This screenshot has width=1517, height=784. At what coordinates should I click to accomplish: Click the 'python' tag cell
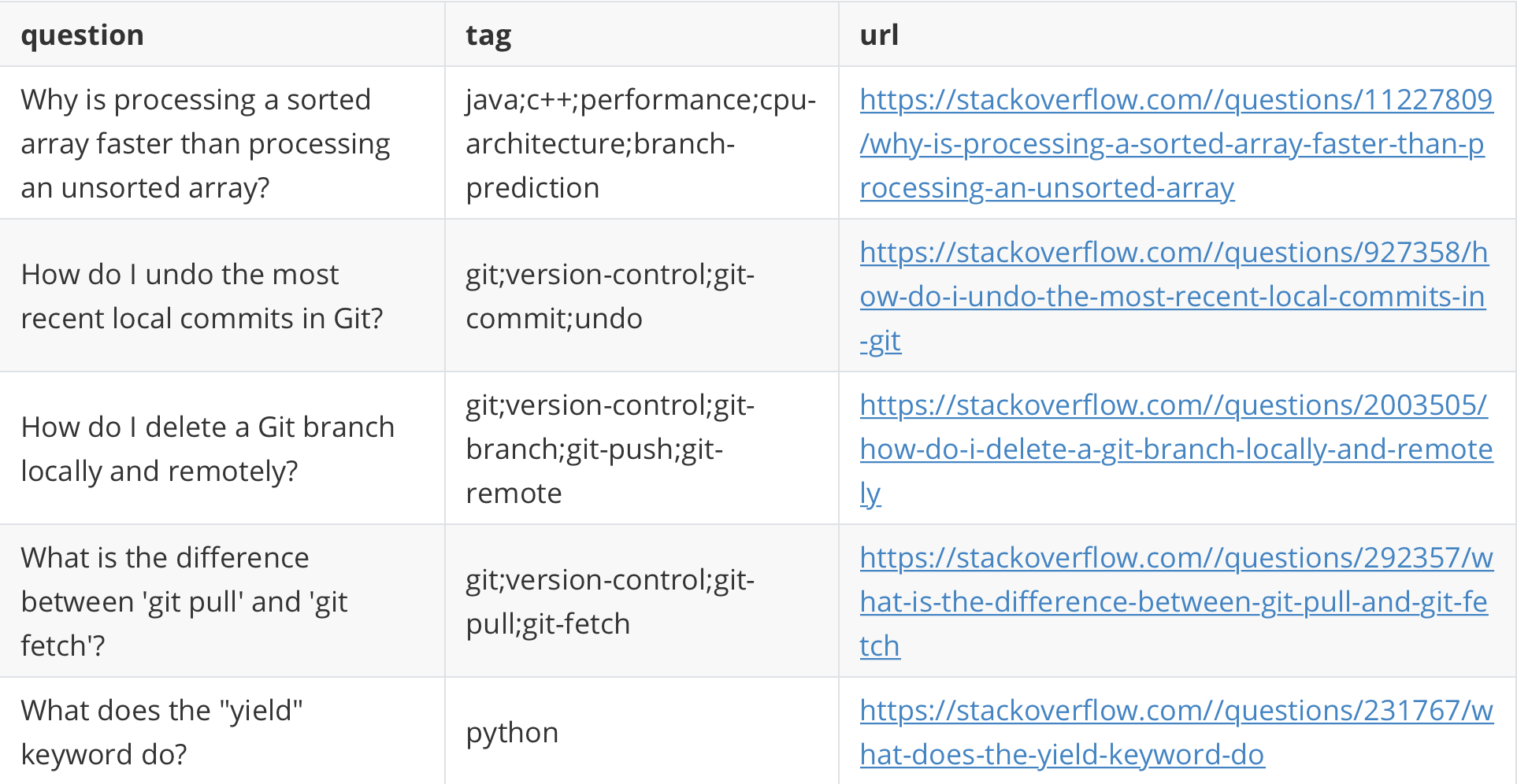(x=512, y=733)
